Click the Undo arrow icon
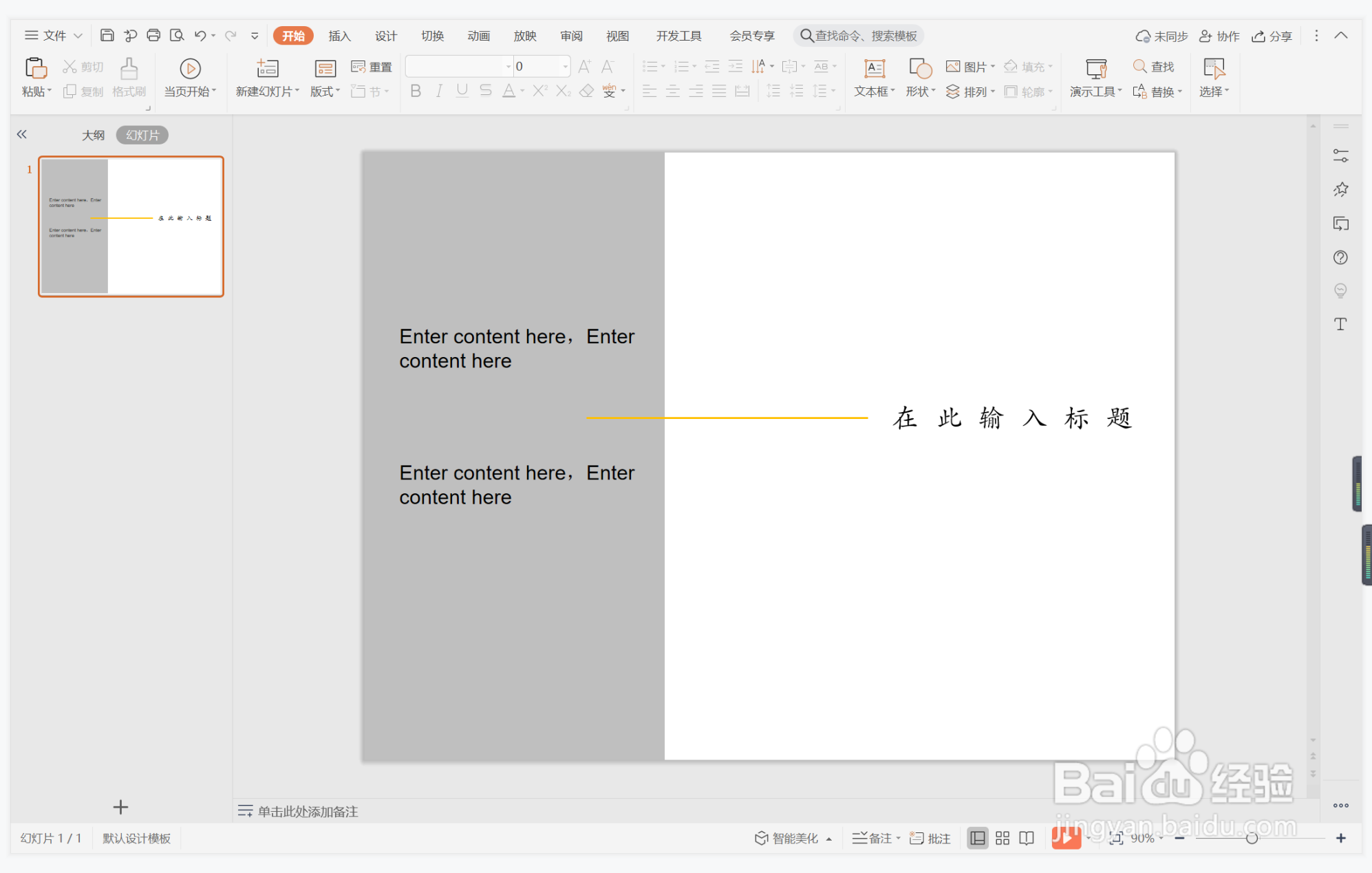Viewport: 1372px width, 873px height. click(x=200, y=35)
